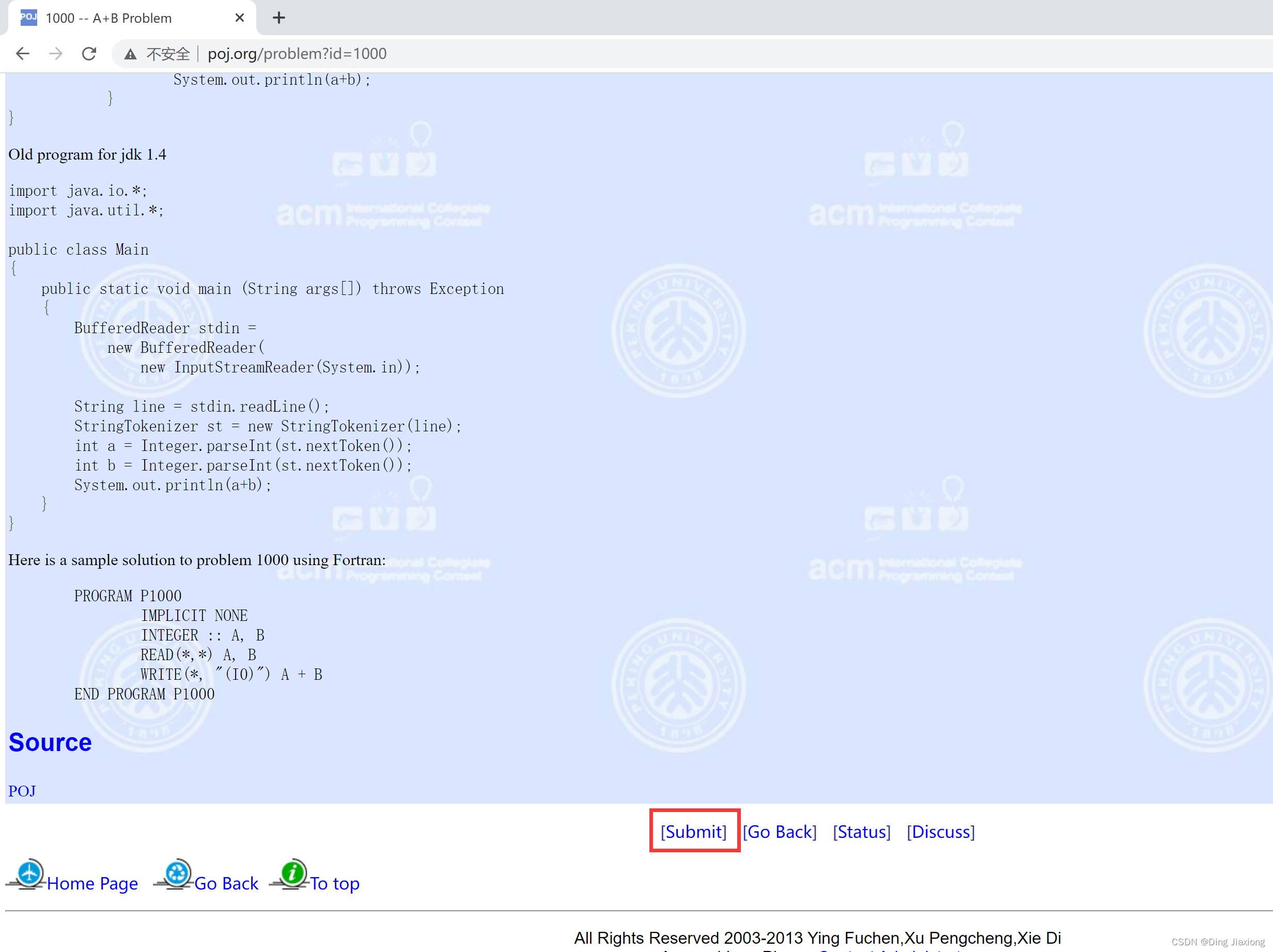Click the browser forward arrow

56,54
